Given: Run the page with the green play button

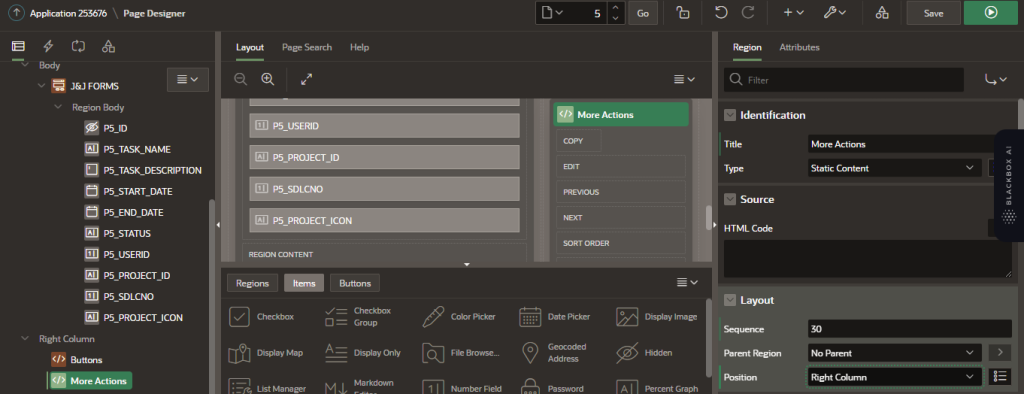Looking at the screenshot, I should pyautogui.click(x=991, y=12).
